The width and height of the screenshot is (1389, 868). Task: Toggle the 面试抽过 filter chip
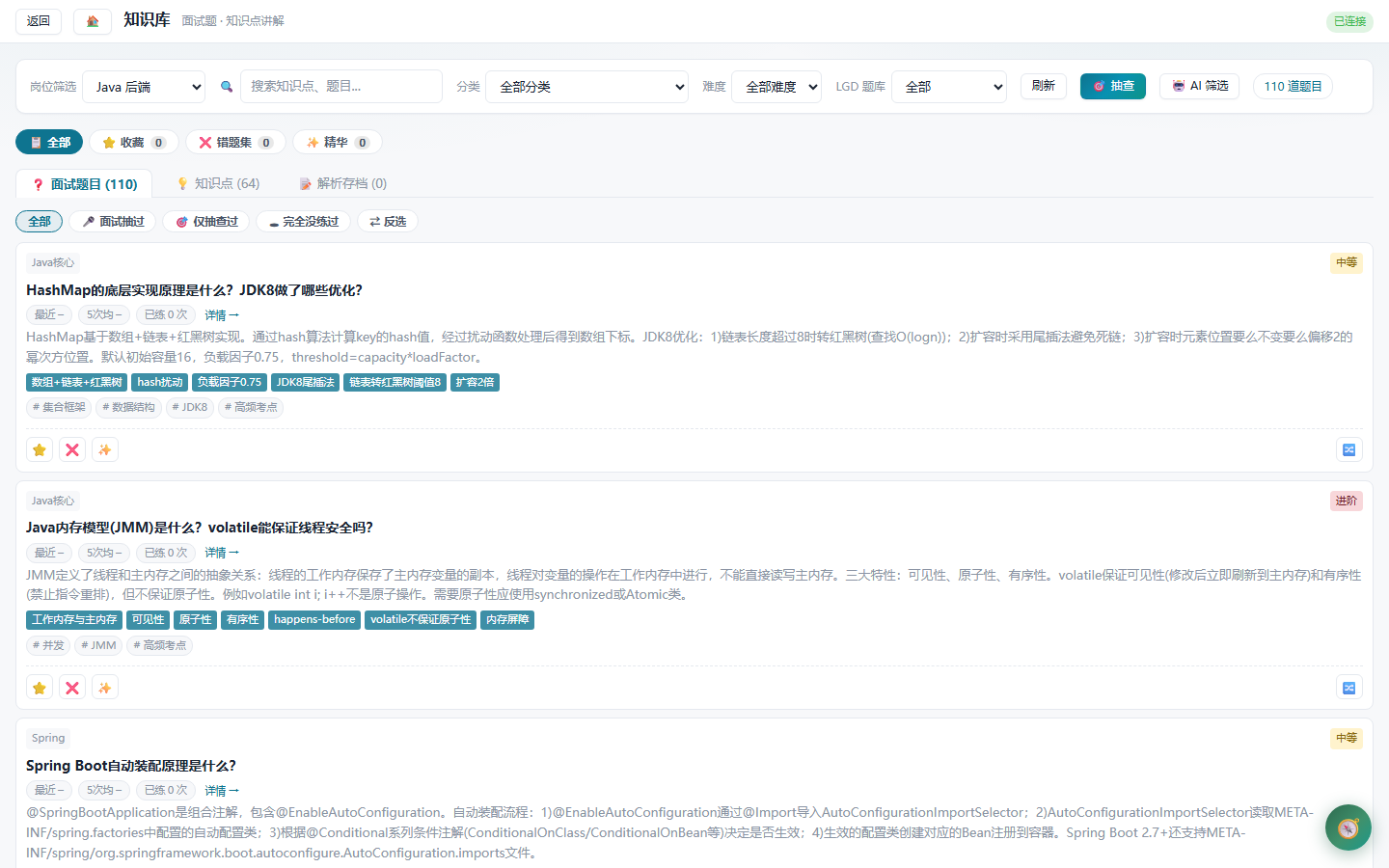pos(113,222)
